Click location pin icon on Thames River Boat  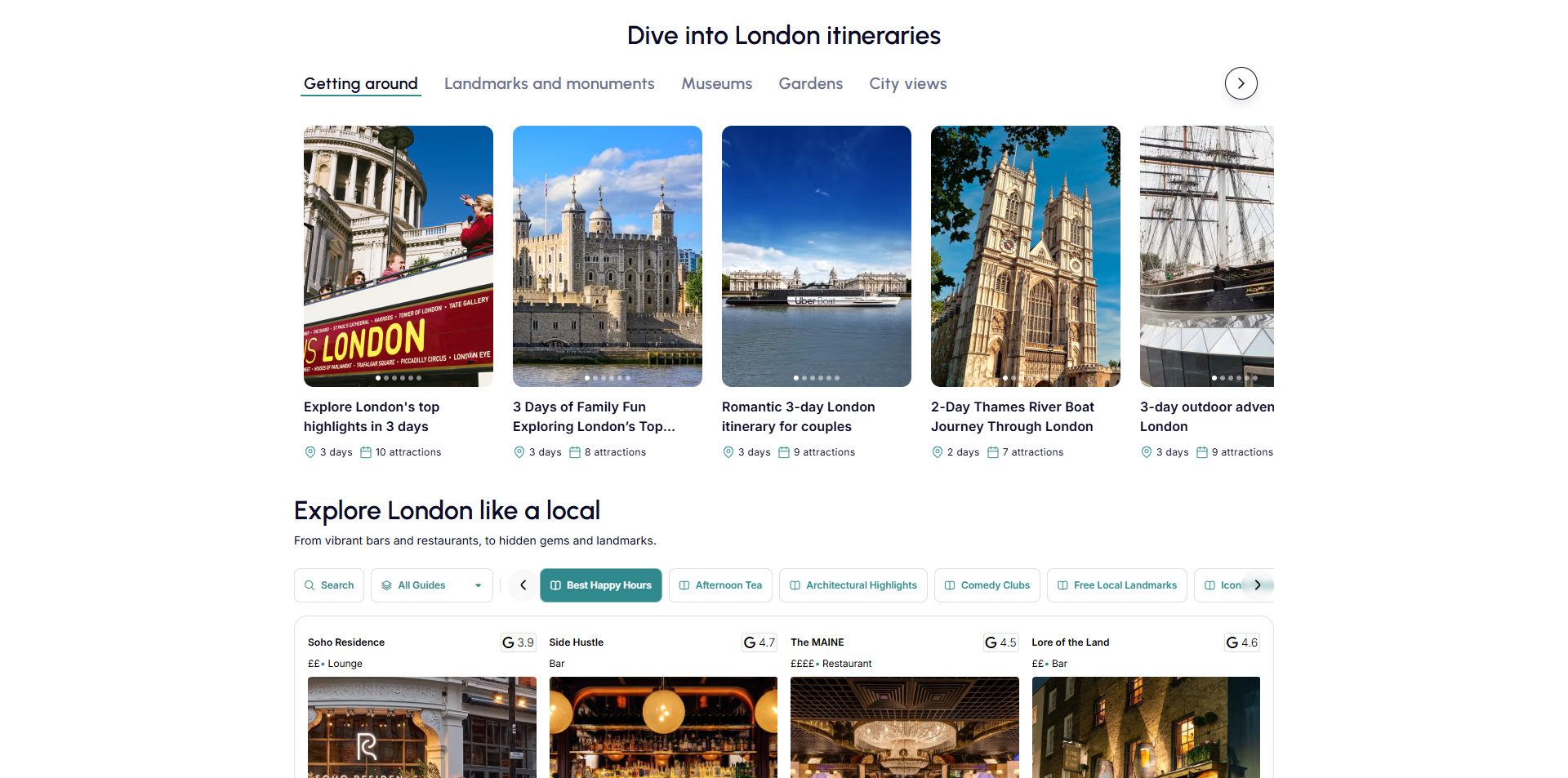coord(938,452)
